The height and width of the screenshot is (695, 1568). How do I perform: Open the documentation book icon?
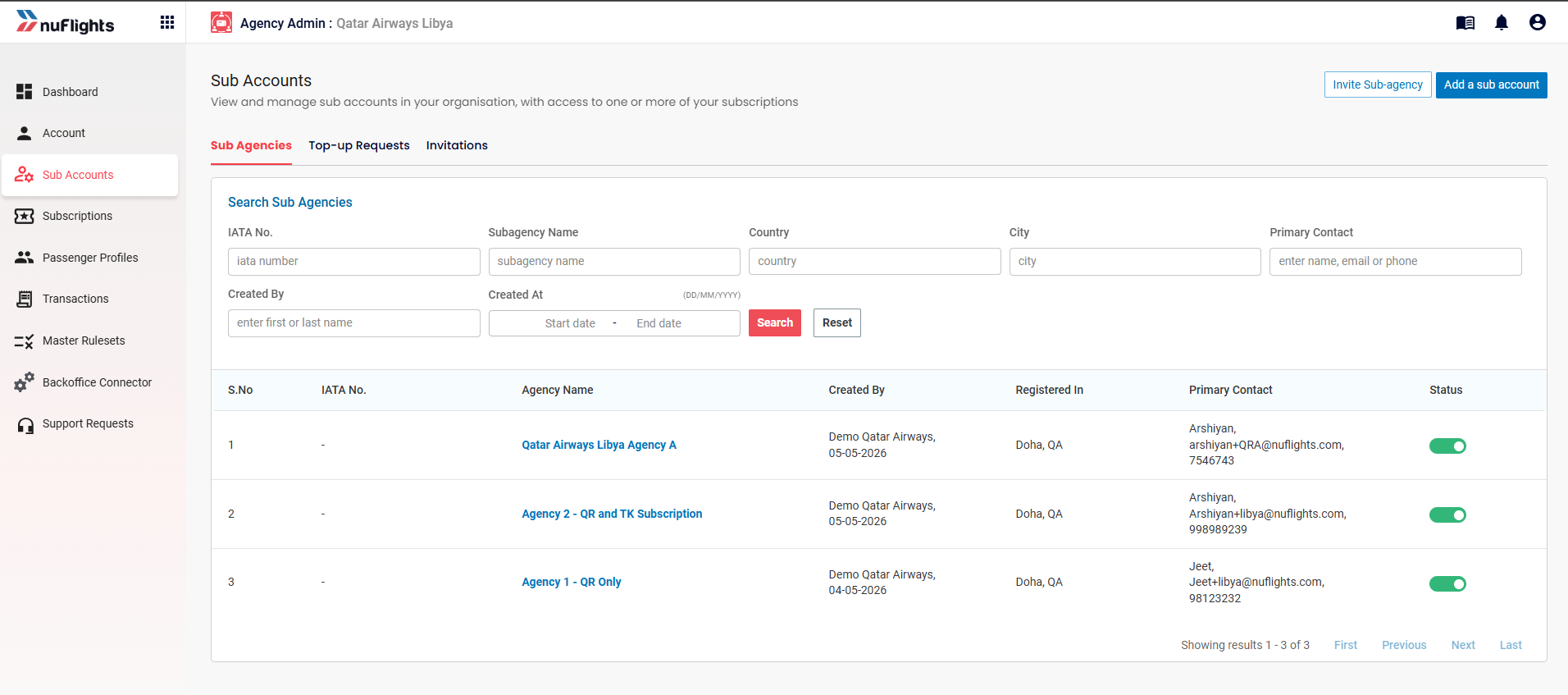pos(1465,23)
